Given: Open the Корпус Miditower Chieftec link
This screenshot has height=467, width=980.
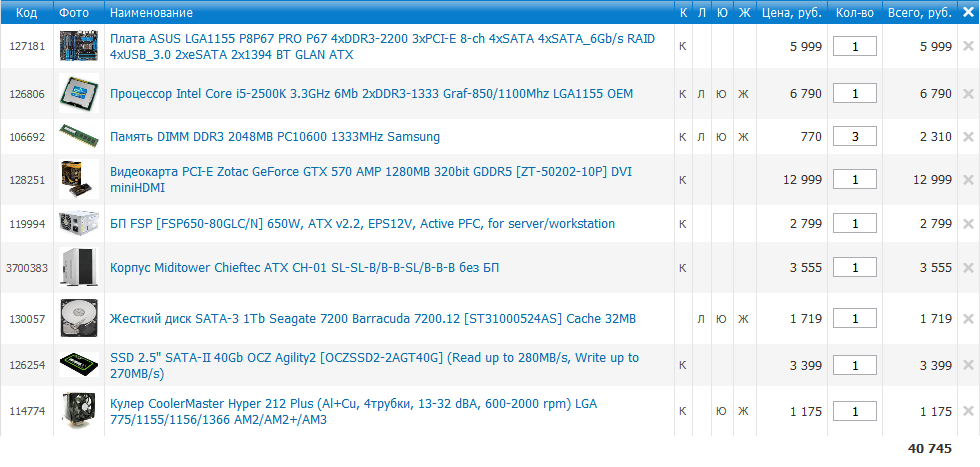Looking at the screenshot, I should [304, 268].
